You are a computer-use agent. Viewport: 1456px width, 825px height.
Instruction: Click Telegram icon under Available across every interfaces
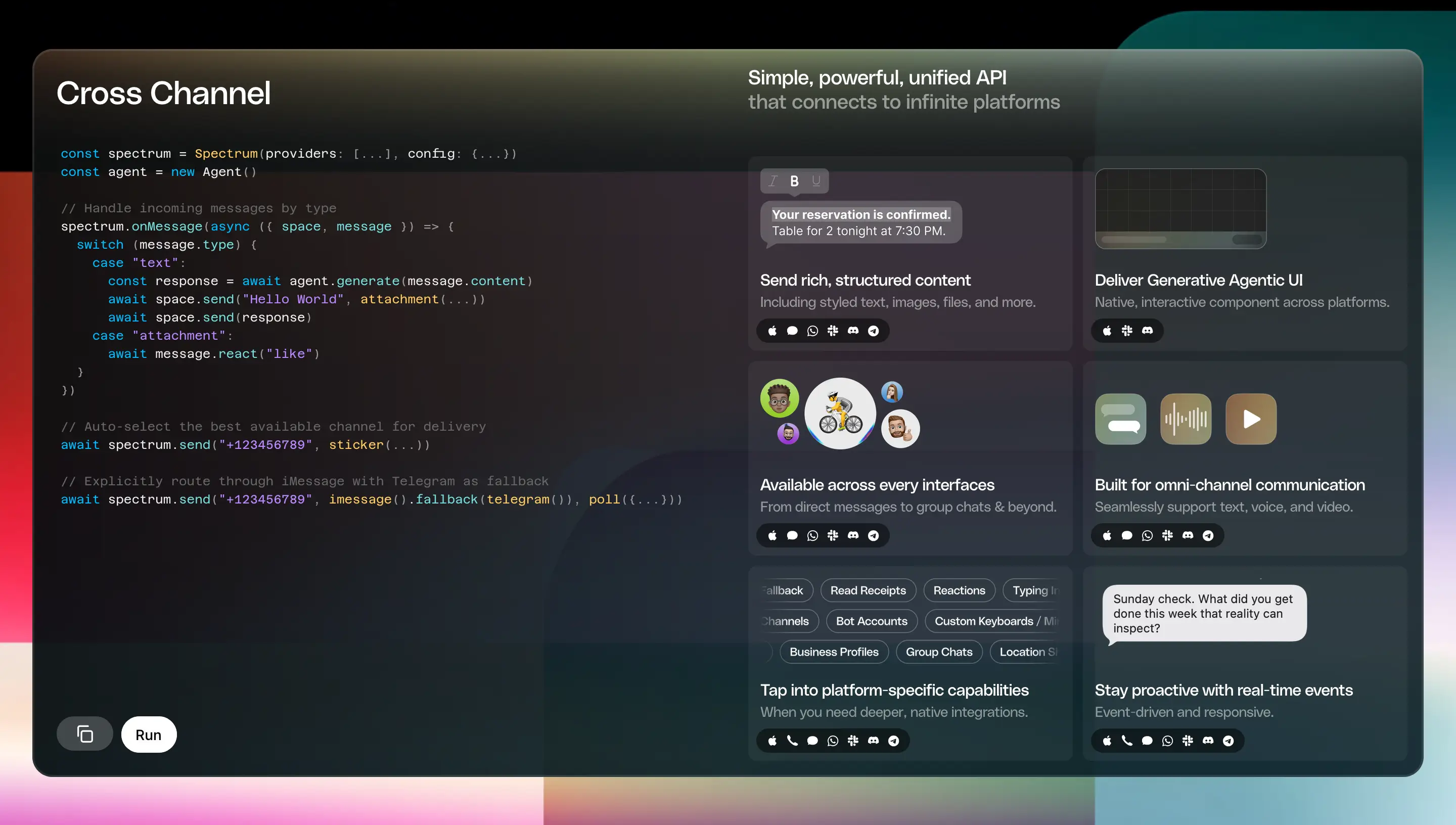874,535
